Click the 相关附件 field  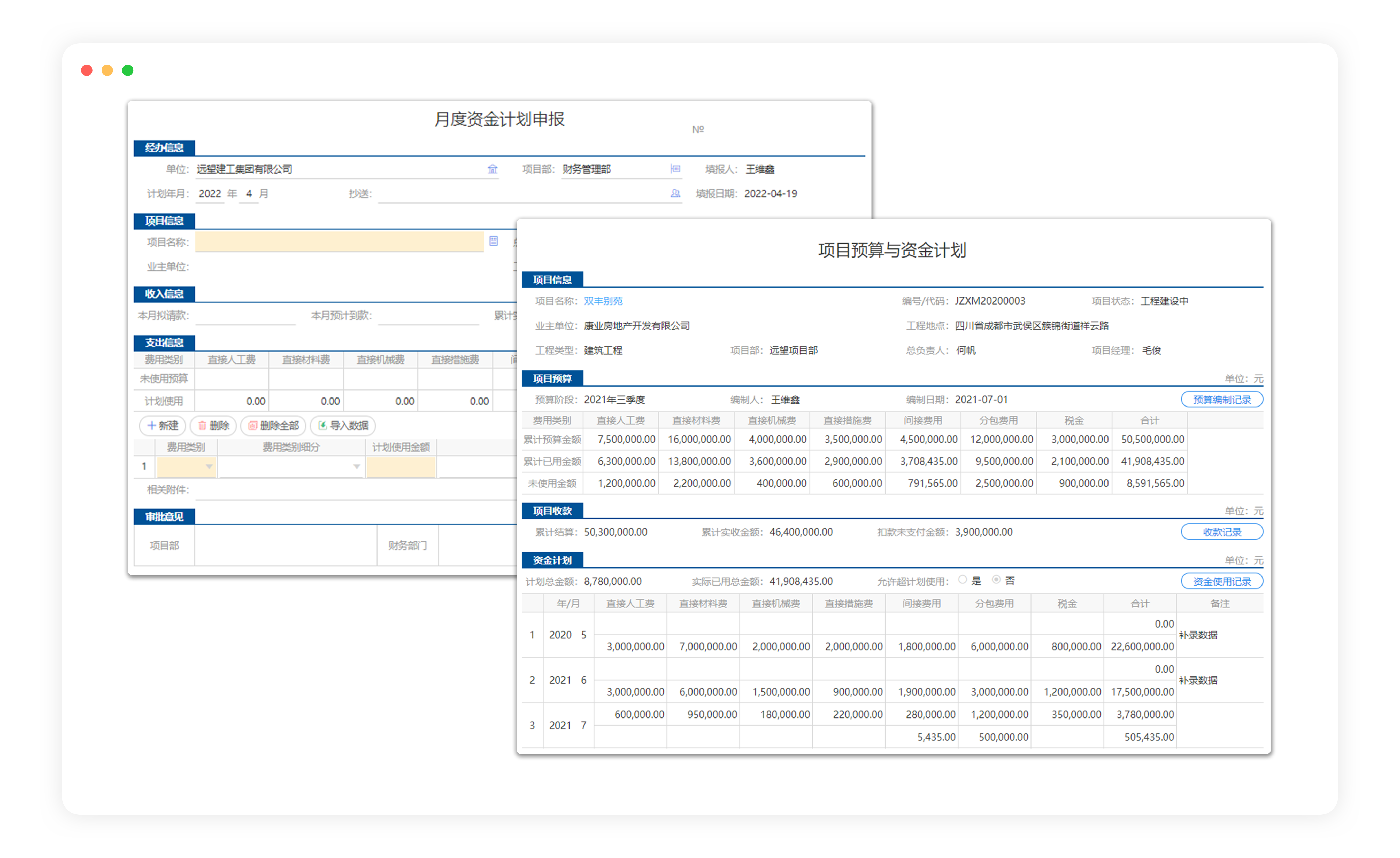355,489
